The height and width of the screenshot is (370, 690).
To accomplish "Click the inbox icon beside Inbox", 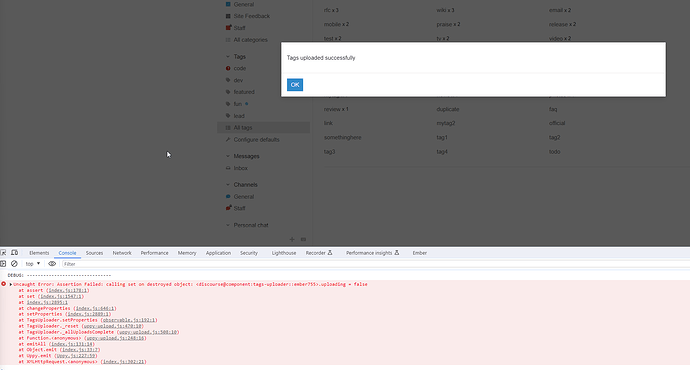I will [228, 168].
